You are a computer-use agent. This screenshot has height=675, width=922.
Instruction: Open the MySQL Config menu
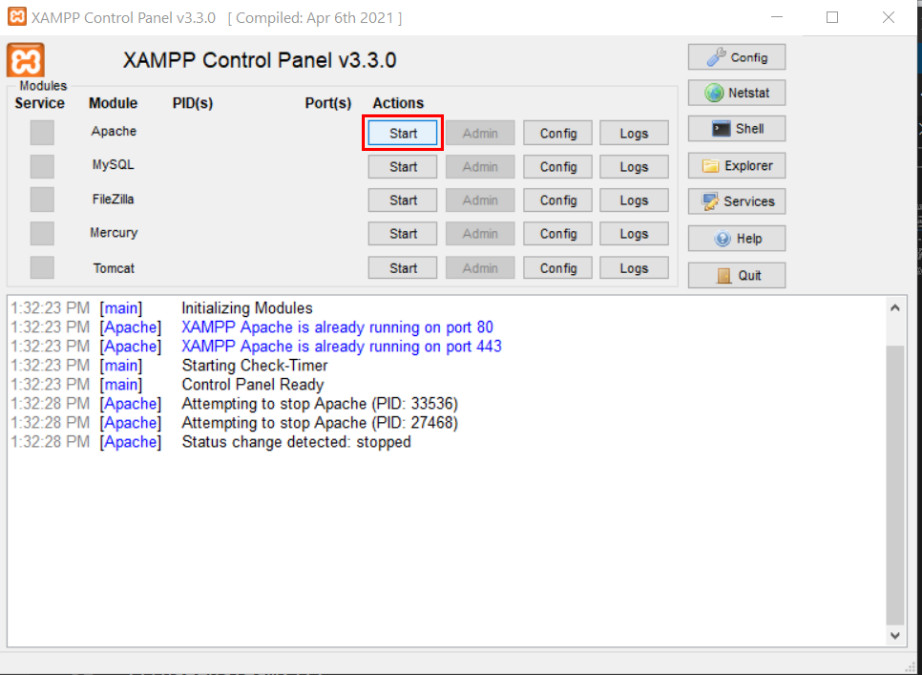(x=558, y=167)
